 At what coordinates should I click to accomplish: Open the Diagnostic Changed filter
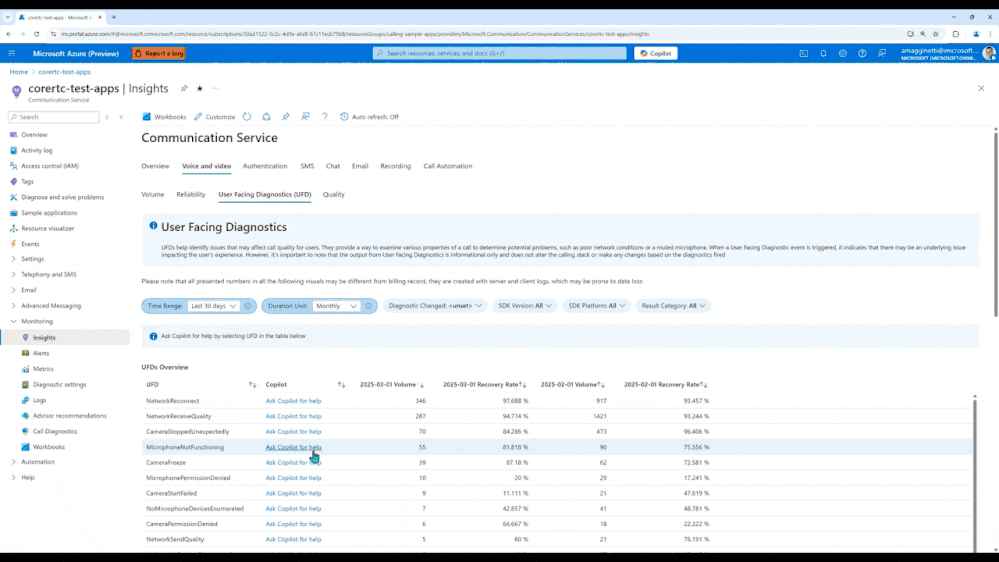[435, 306]
